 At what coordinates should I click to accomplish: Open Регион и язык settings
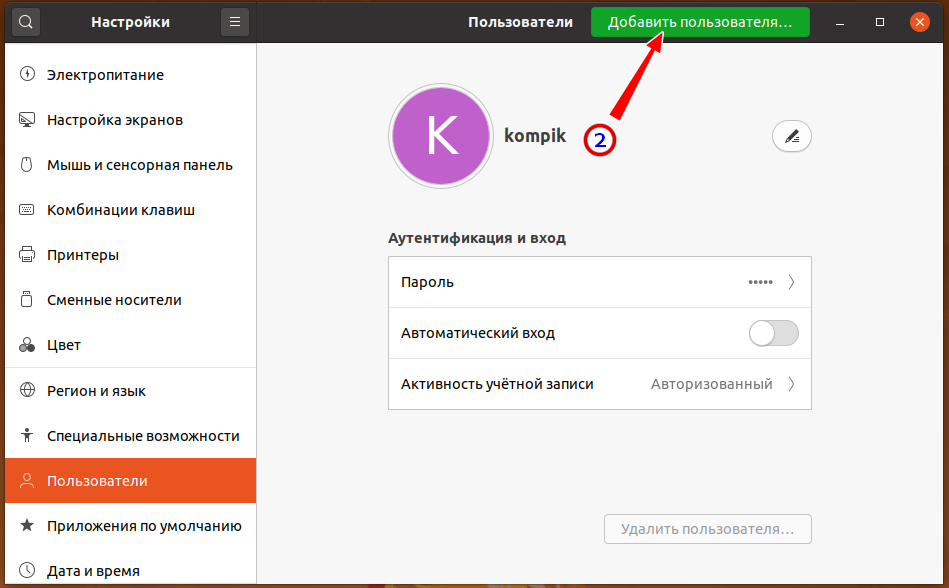[x=98, y=391]
